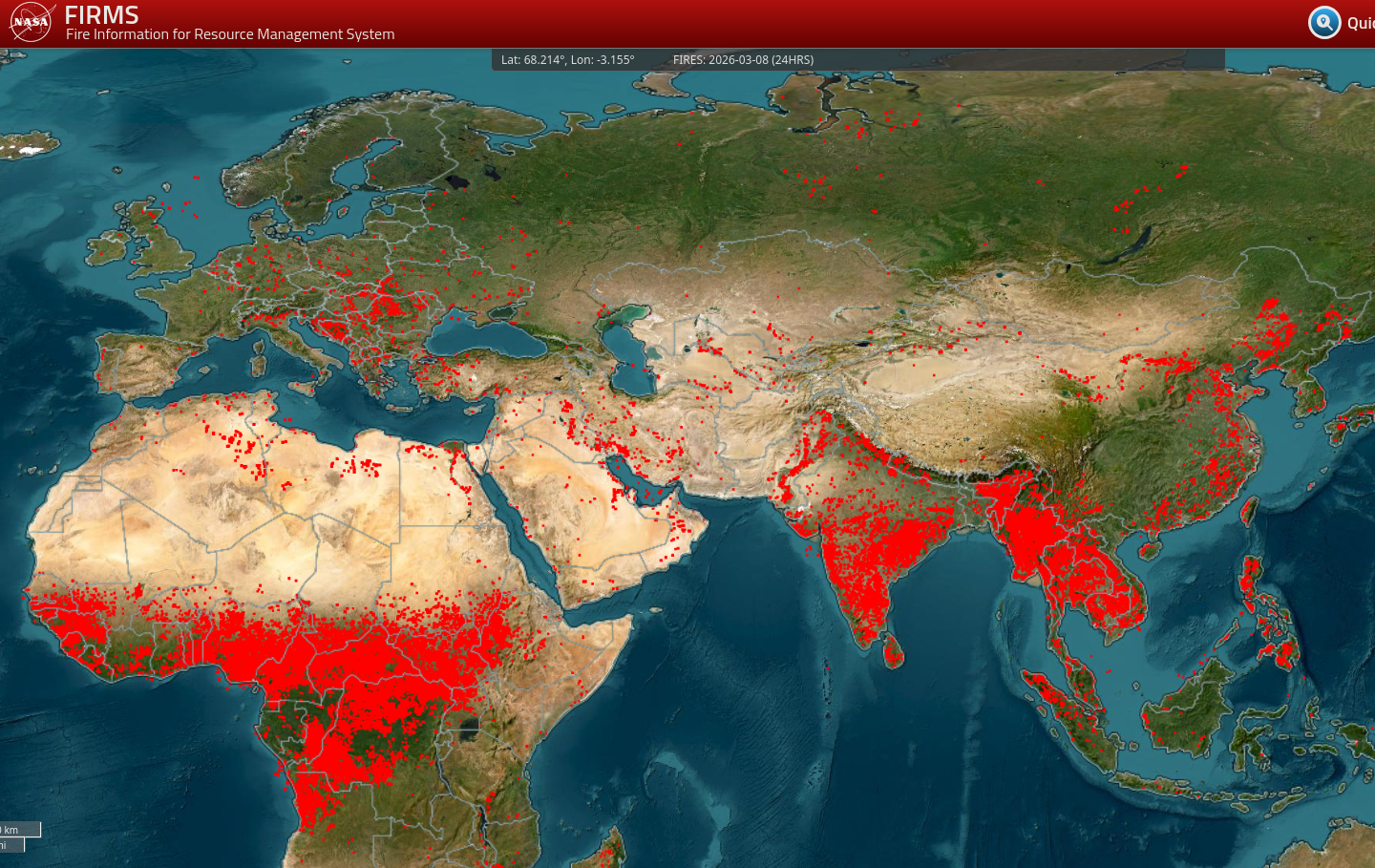Click the NASA meatball logo
This screenshot has height=868, width=1375.
31,22
